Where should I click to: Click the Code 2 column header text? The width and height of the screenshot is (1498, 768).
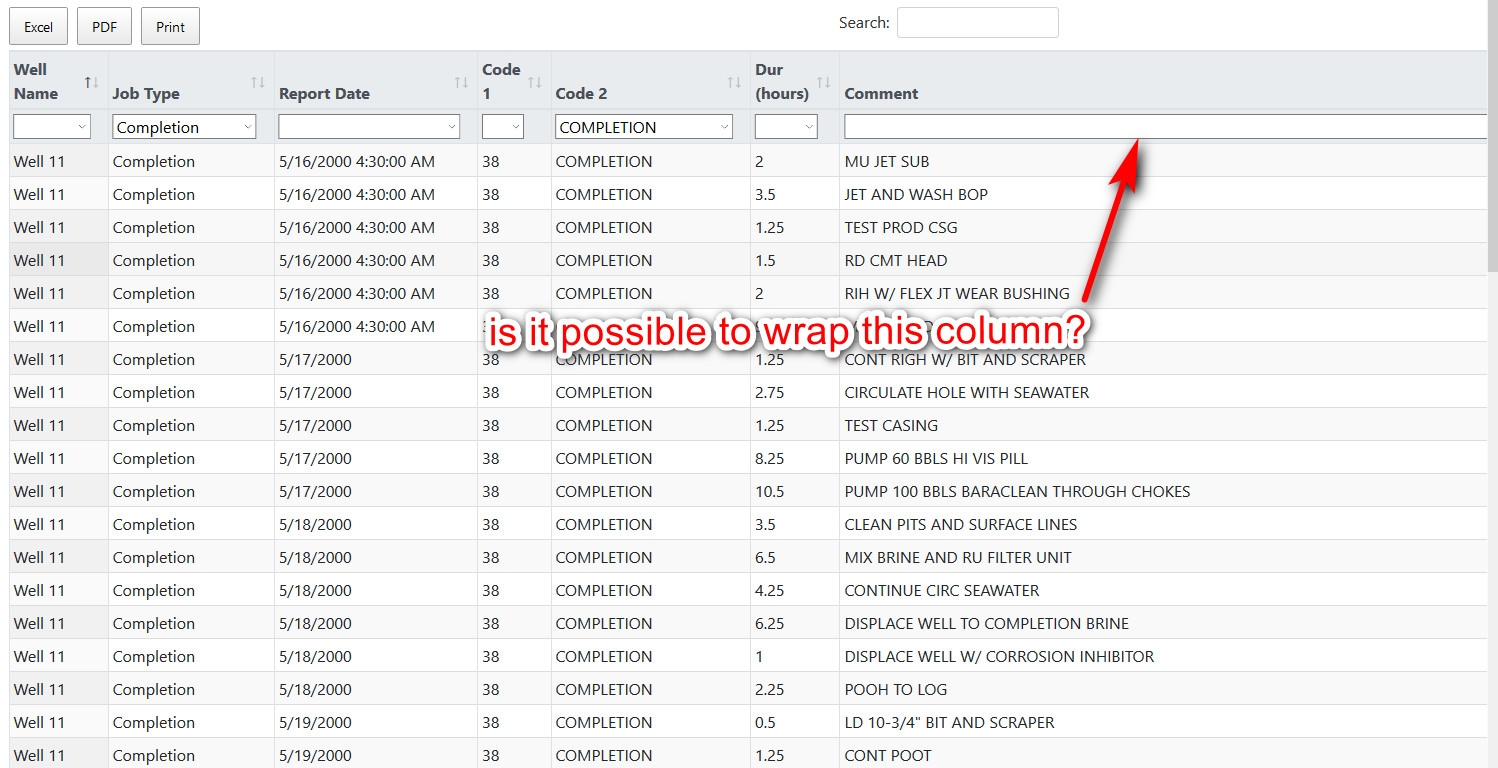(581, 94)
